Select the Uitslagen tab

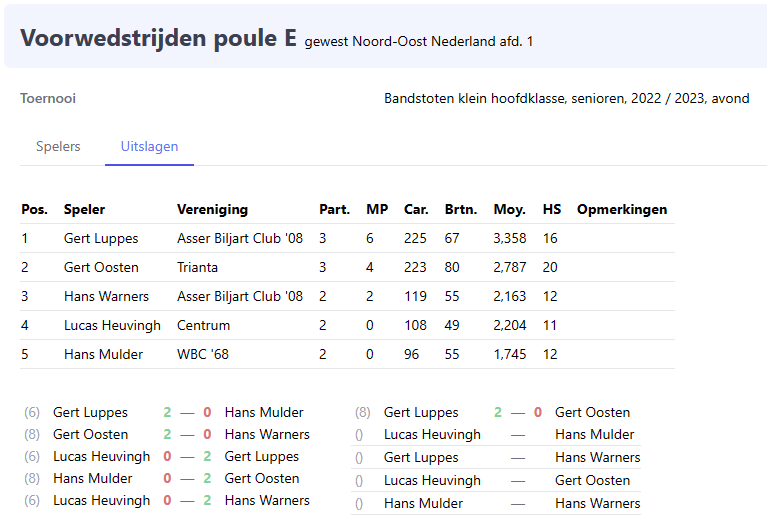tap(149, 146)
